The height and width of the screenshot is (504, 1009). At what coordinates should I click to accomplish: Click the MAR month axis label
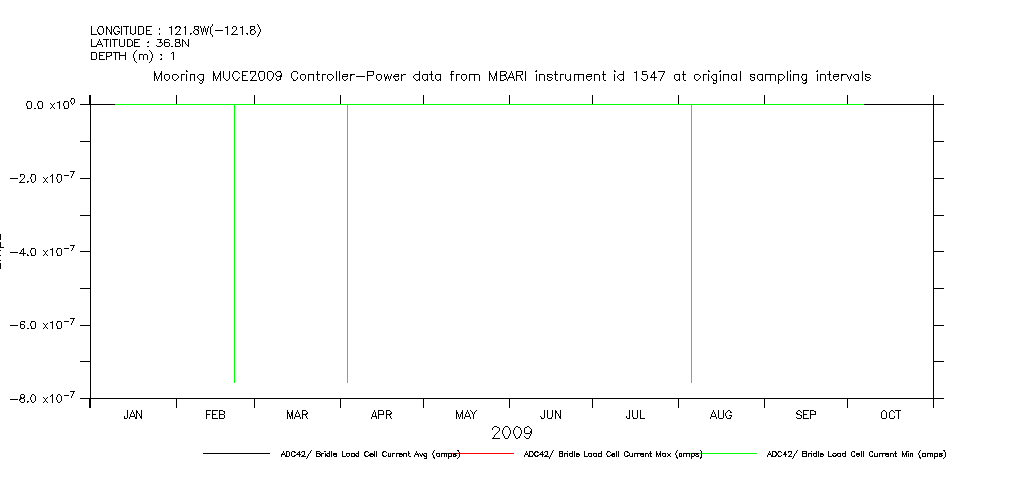tap(297, 414)
